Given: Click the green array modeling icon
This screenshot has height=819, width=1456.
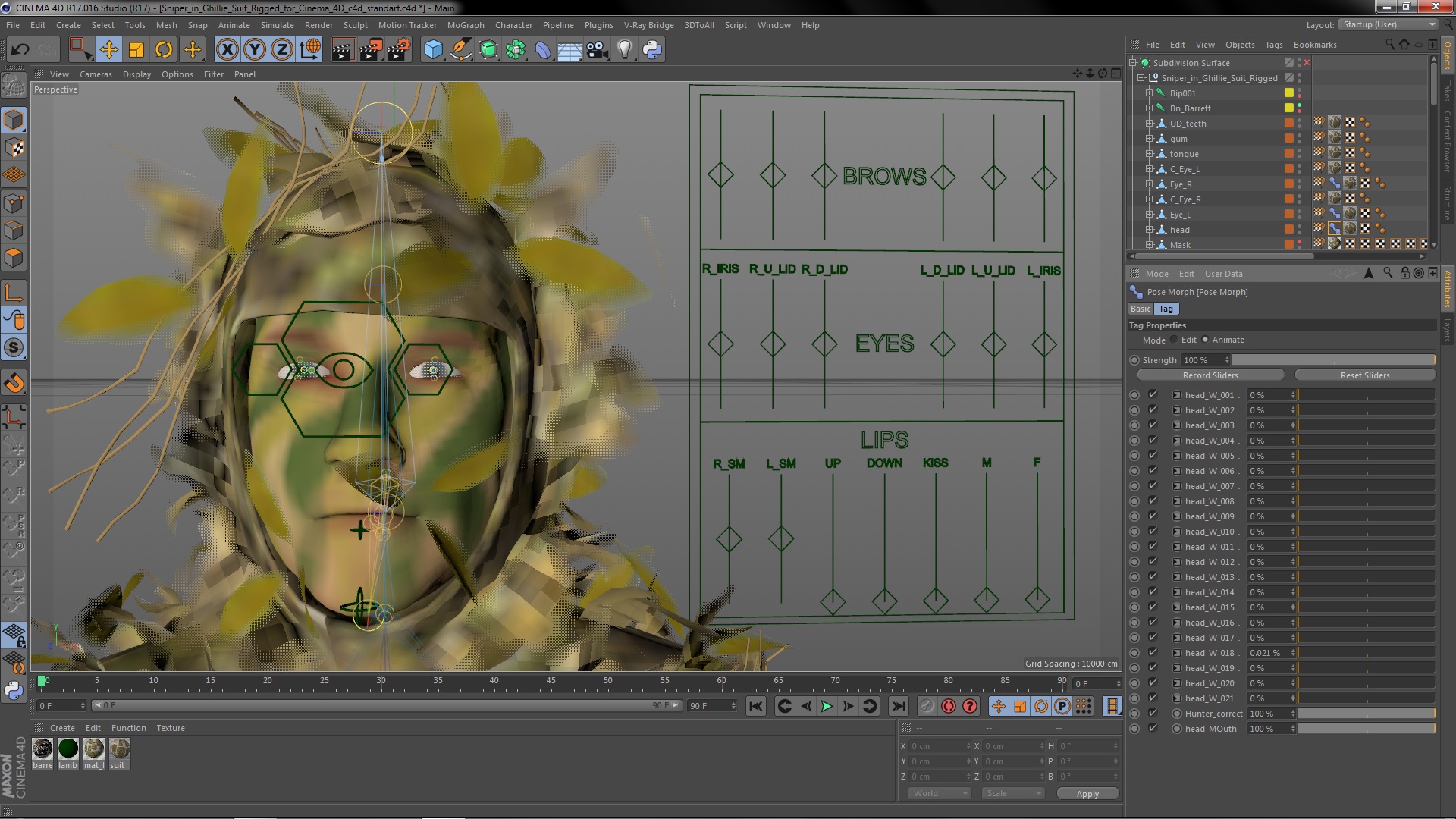Looking at the screenshot, I should [x=516, y=50].
